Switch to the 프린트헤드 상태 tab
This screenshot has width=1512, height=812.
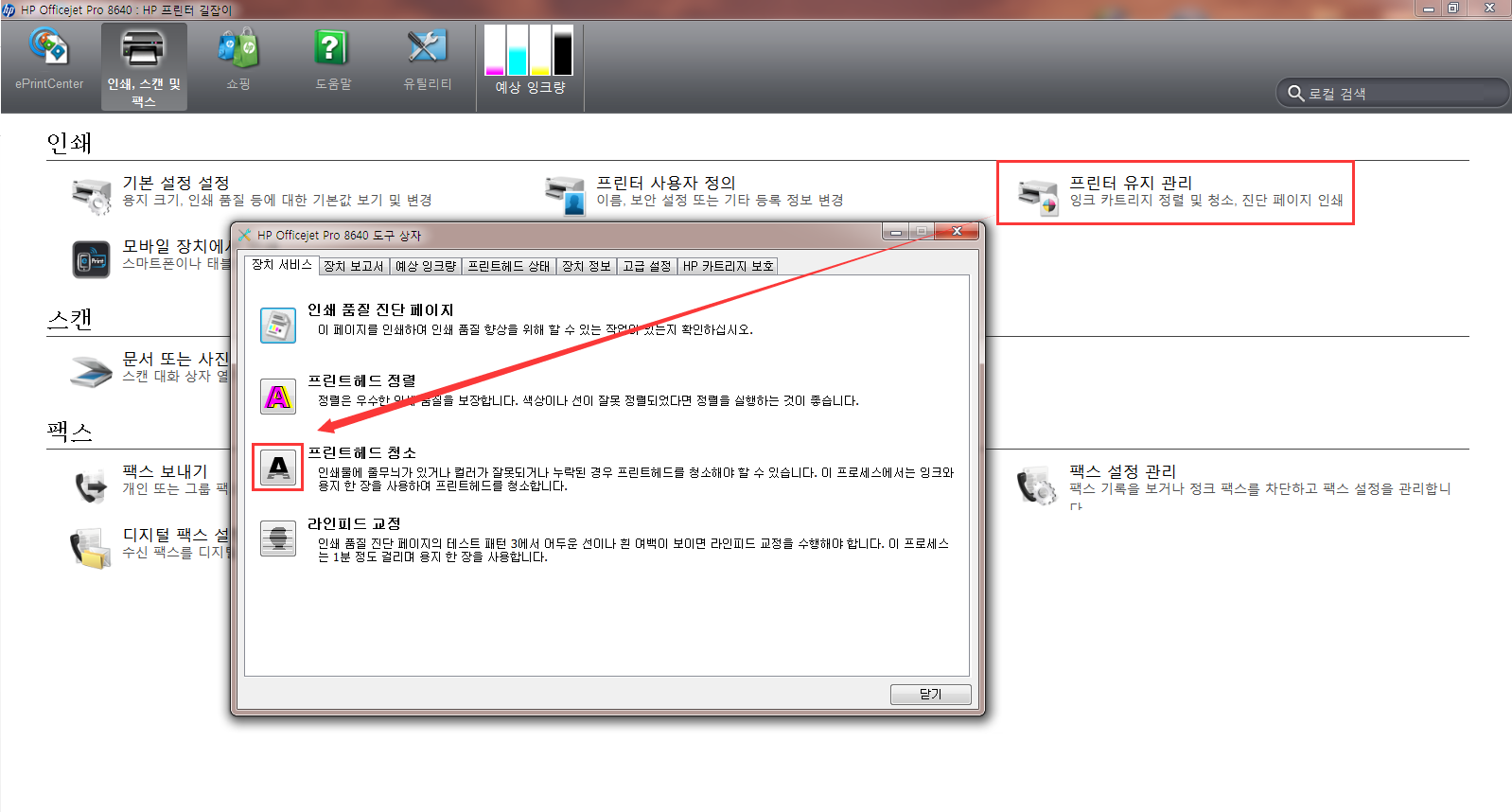pos(509,266)
